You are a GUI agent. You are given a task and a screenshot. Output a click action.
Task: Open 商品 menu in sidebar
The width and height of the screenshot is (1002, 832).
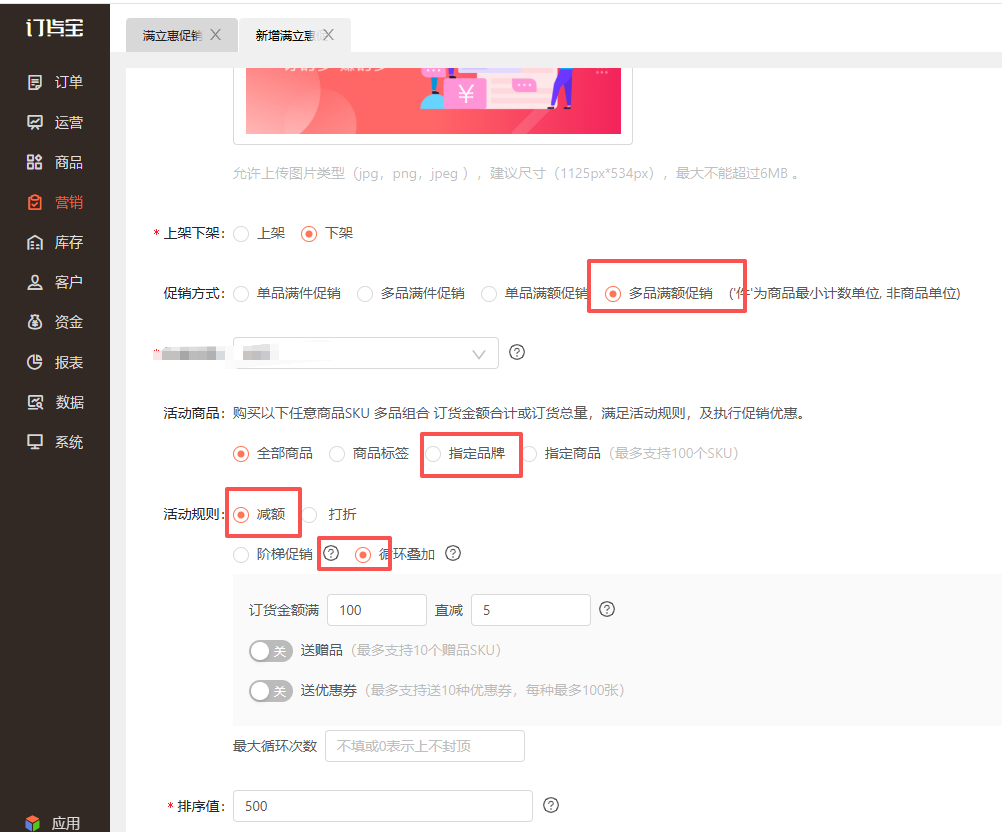click(55, 162)
